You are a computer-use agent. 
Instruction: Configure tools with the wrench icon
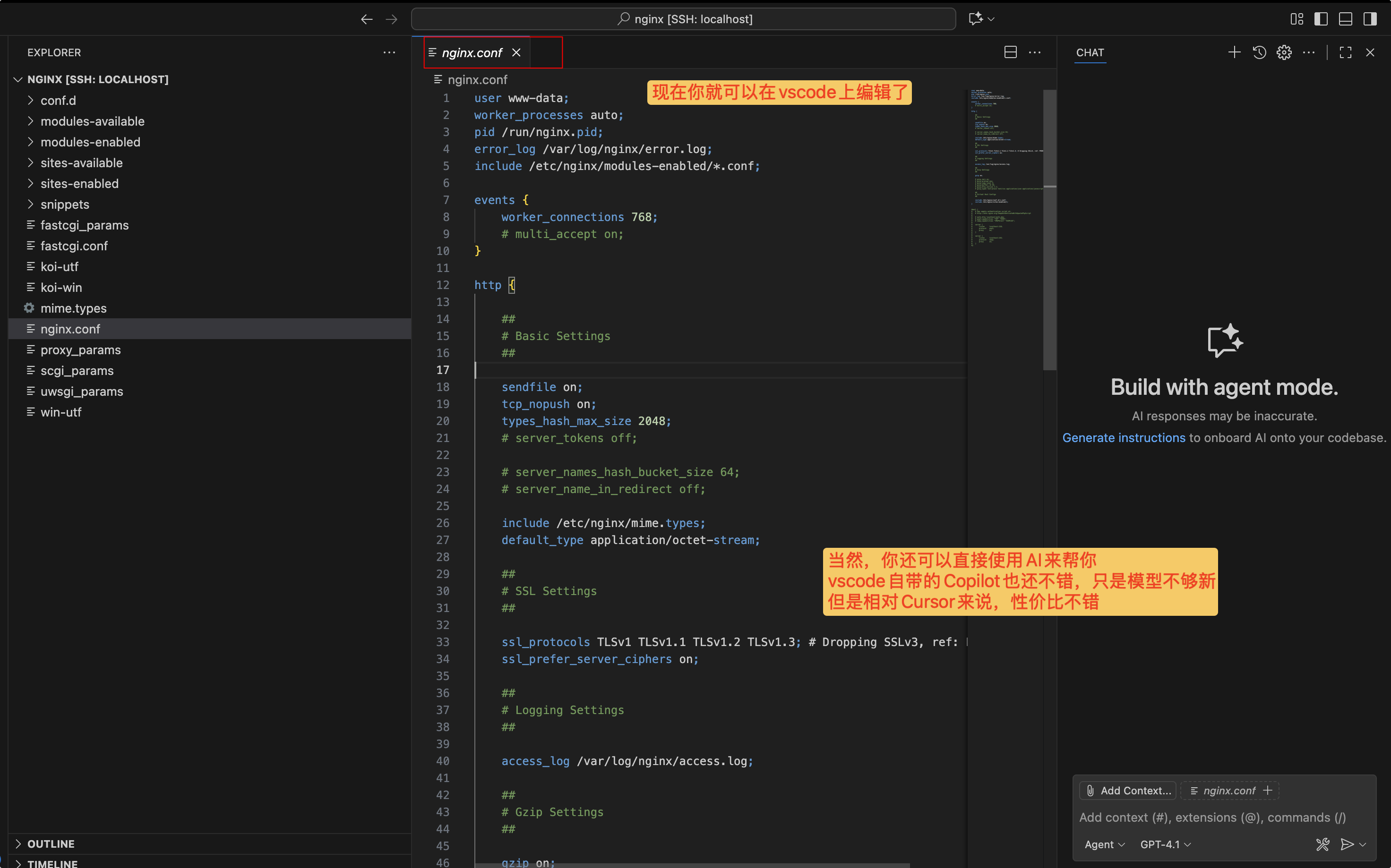pos(1322,844)
